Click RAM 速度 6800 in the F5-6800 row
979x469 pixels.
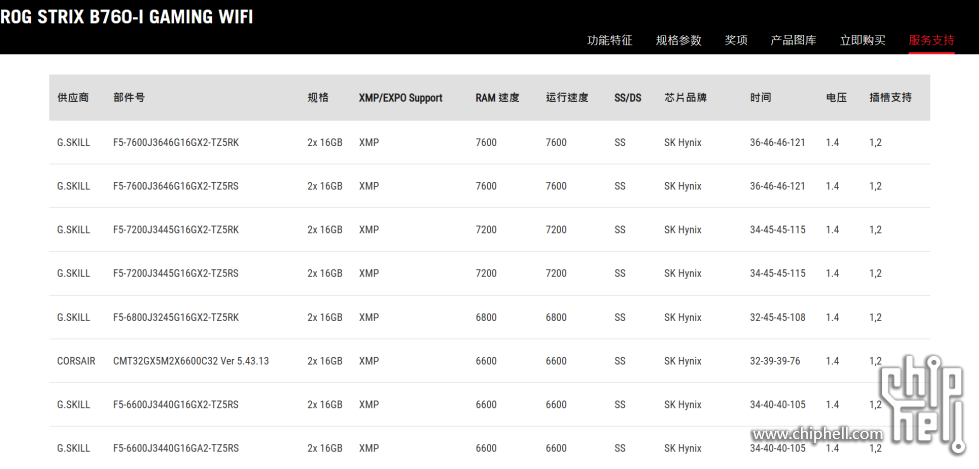click(486, 317)
